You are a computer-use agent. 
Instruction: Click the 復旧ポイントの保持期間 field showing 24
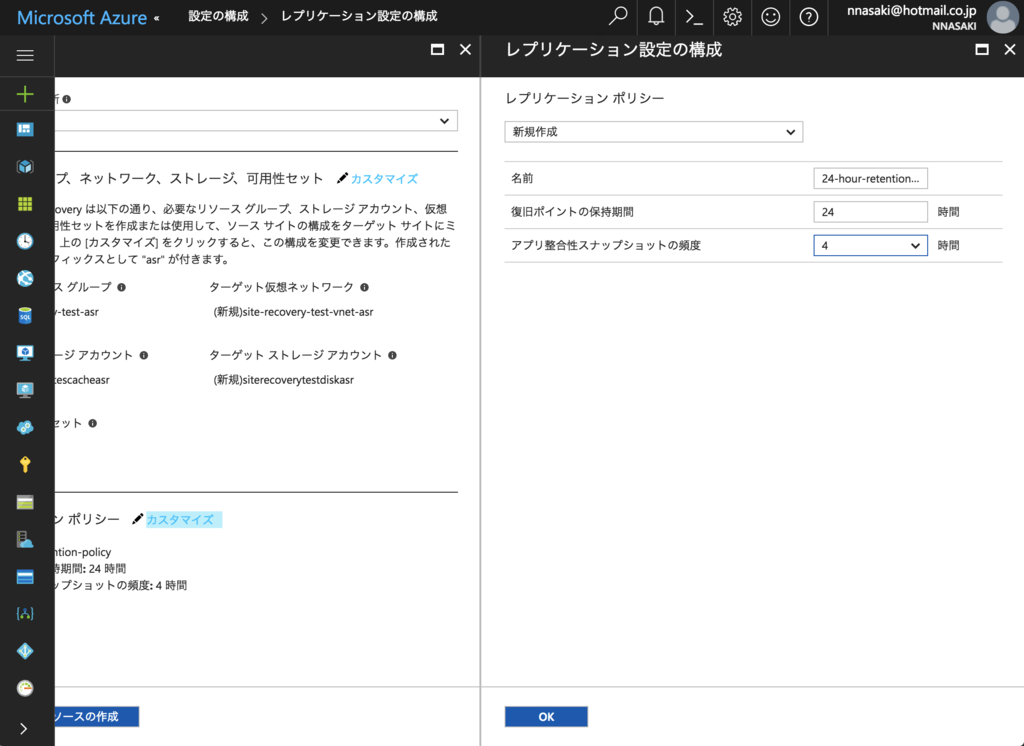[870, 212]
